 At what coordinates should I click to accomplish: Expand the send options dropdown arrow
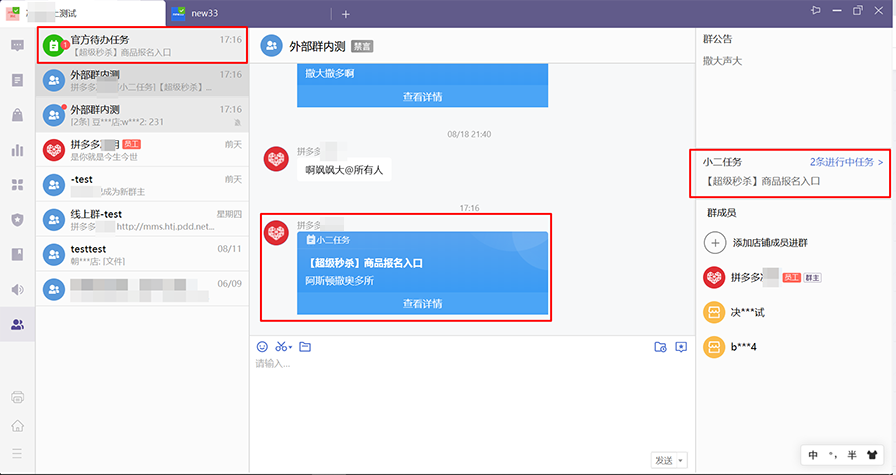coord(681,460)
